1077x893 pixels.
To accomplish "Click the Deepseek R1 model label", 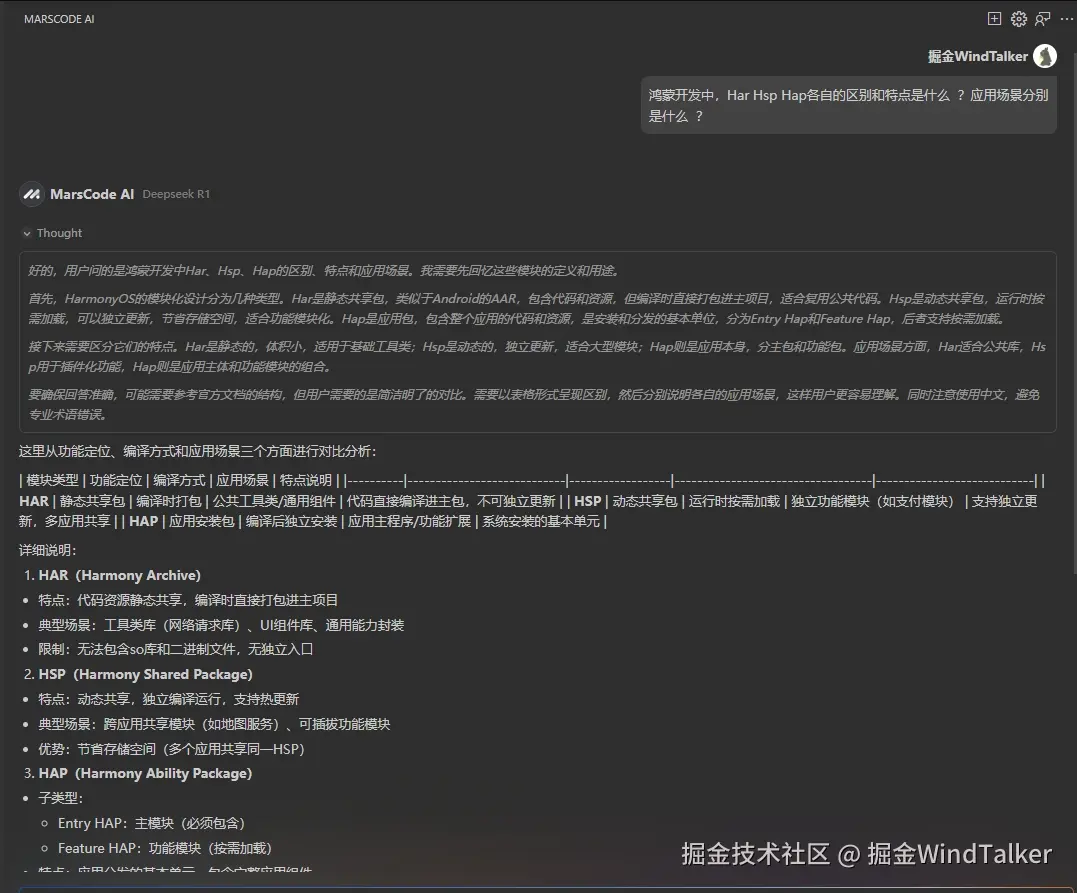I will 176,194.
